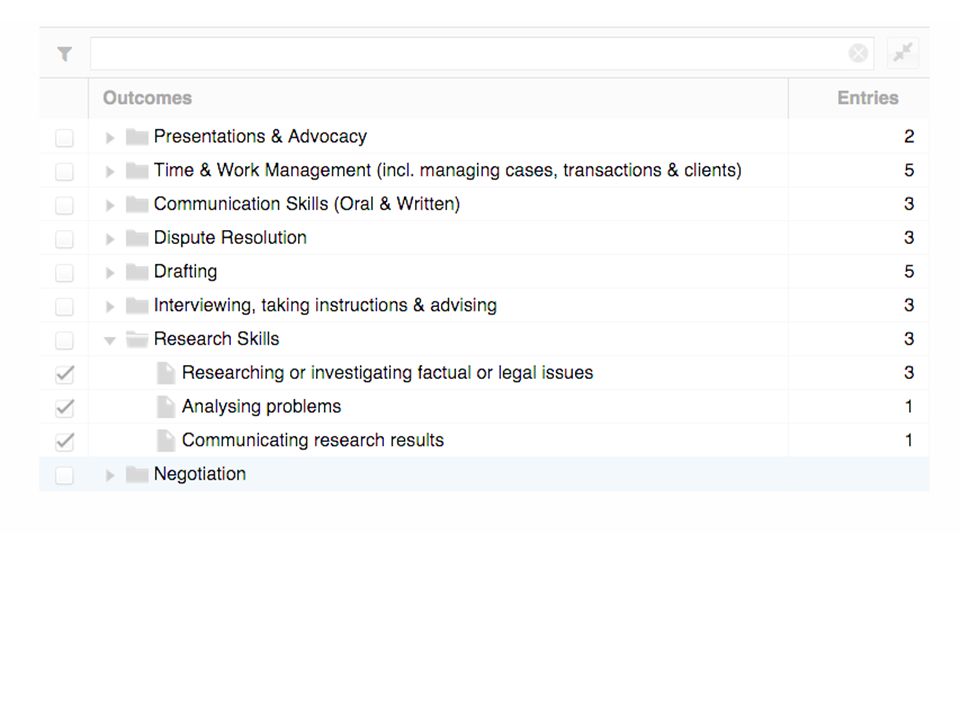Clear the filter text with X icon
Screen dimensions: 960x720
[x=858, y=54]
